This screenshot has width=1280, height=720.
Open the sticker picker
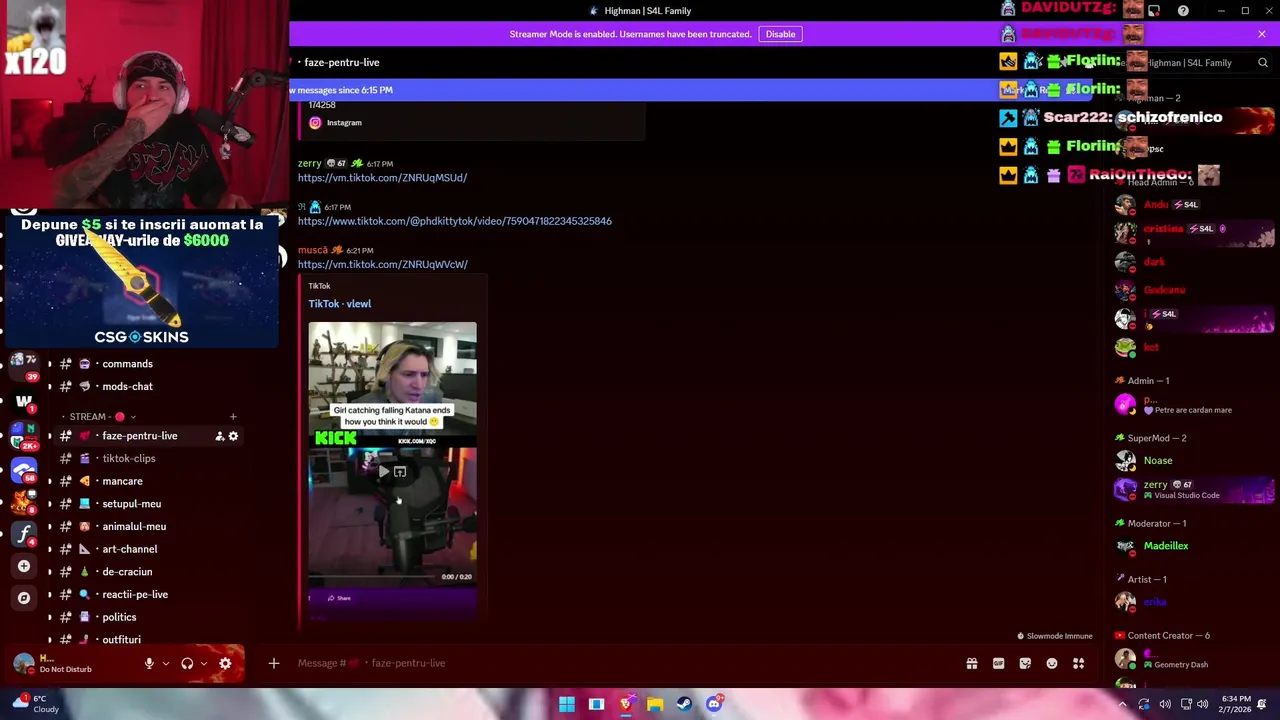pyautogui.click(x=1025, y=663)
